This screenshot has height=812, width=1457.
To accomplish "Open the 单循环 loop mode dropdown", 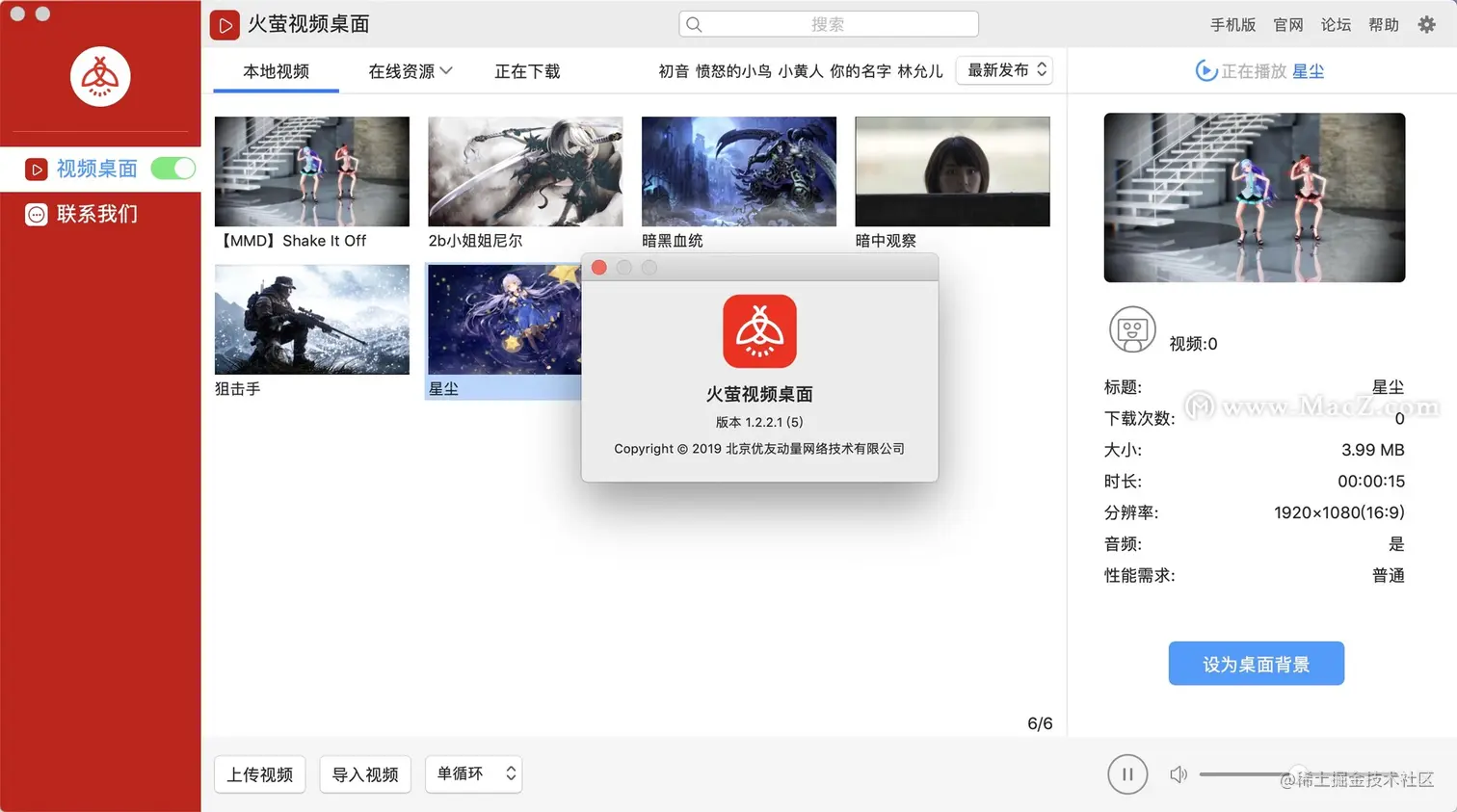I will (473, 773).
